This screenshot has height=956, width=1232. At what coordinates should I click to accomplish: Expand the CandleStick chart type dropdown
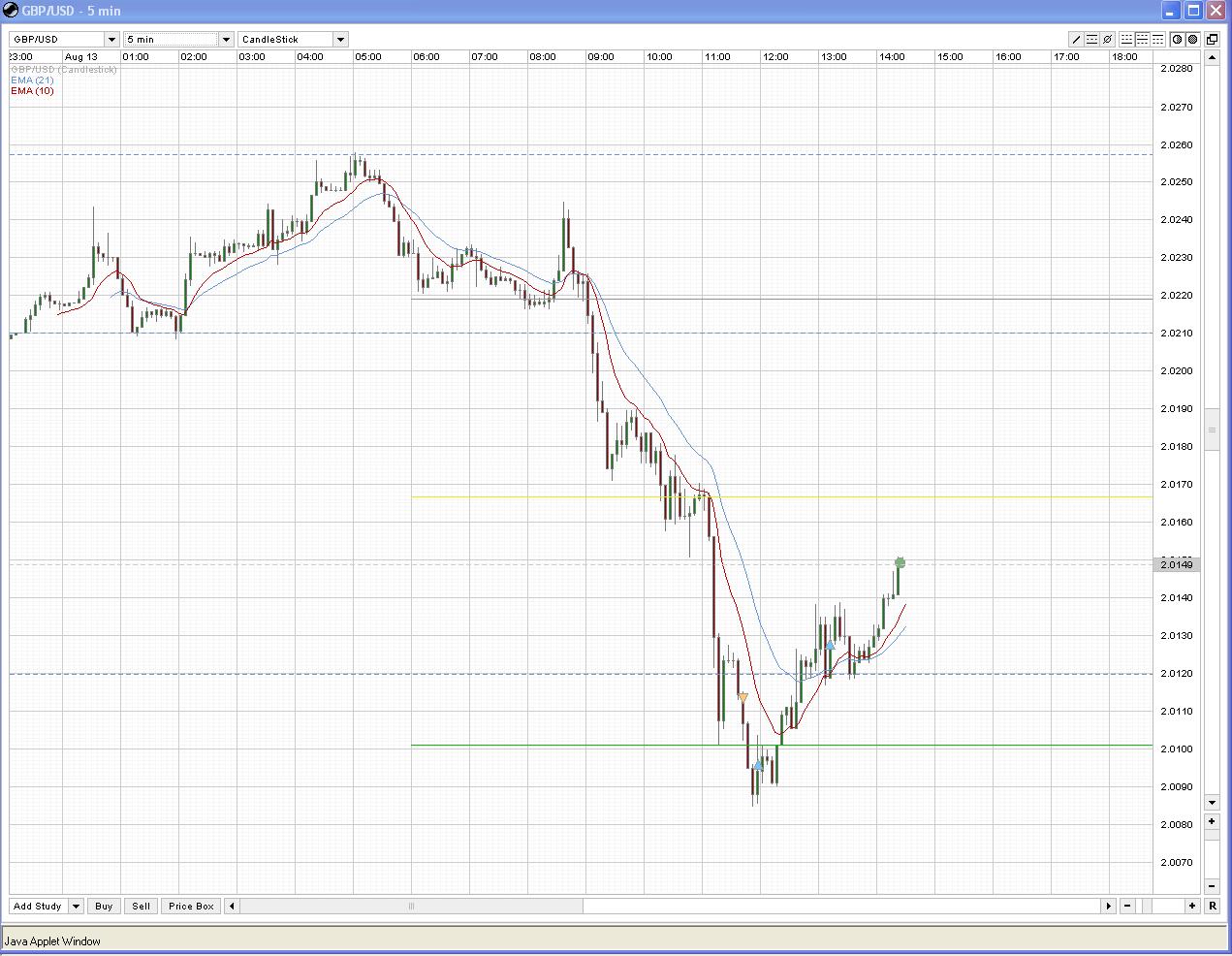coord(340,40)
